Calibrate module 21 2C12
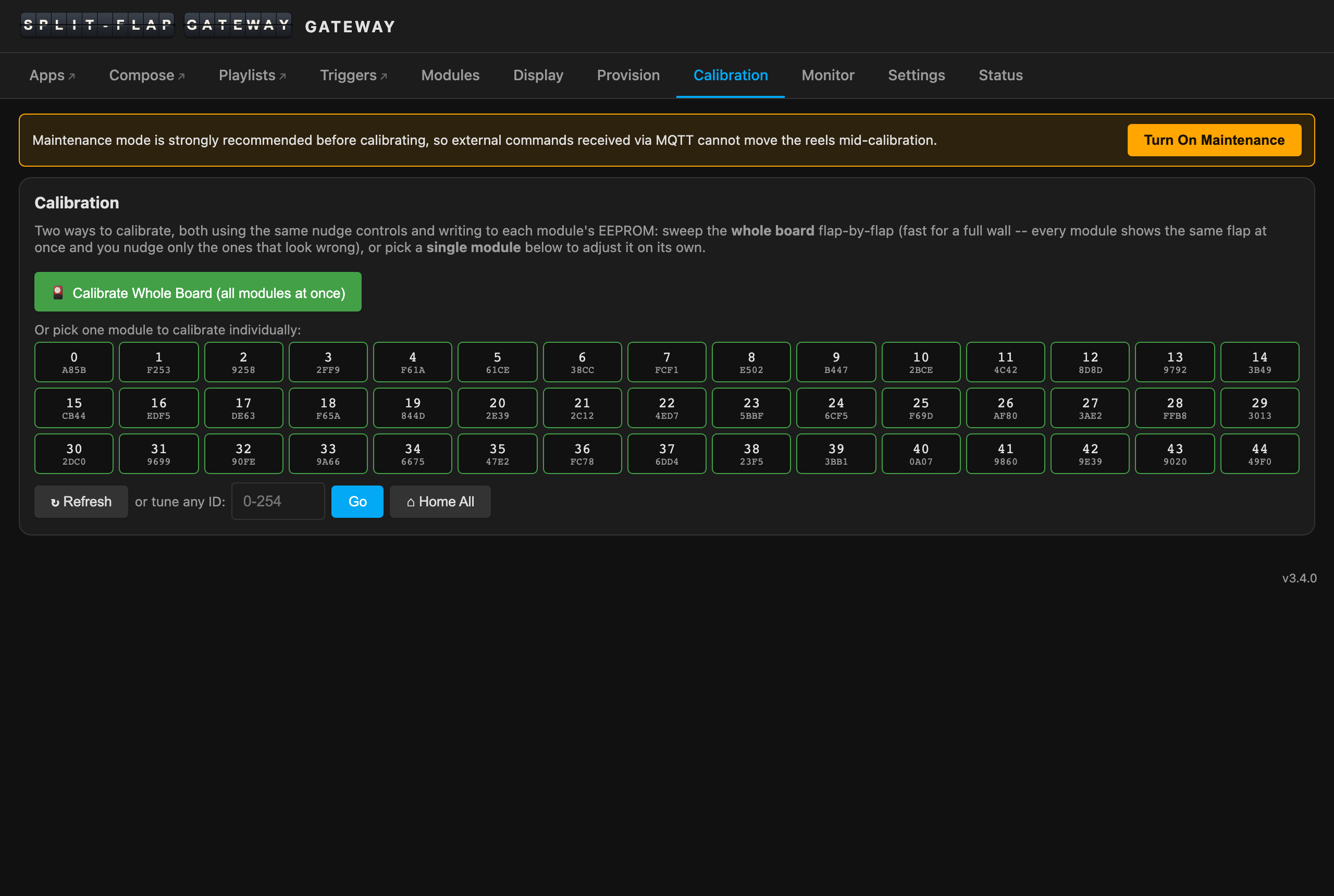The height and width of the screenshot is (896, 1334). (x=582, y=408)
